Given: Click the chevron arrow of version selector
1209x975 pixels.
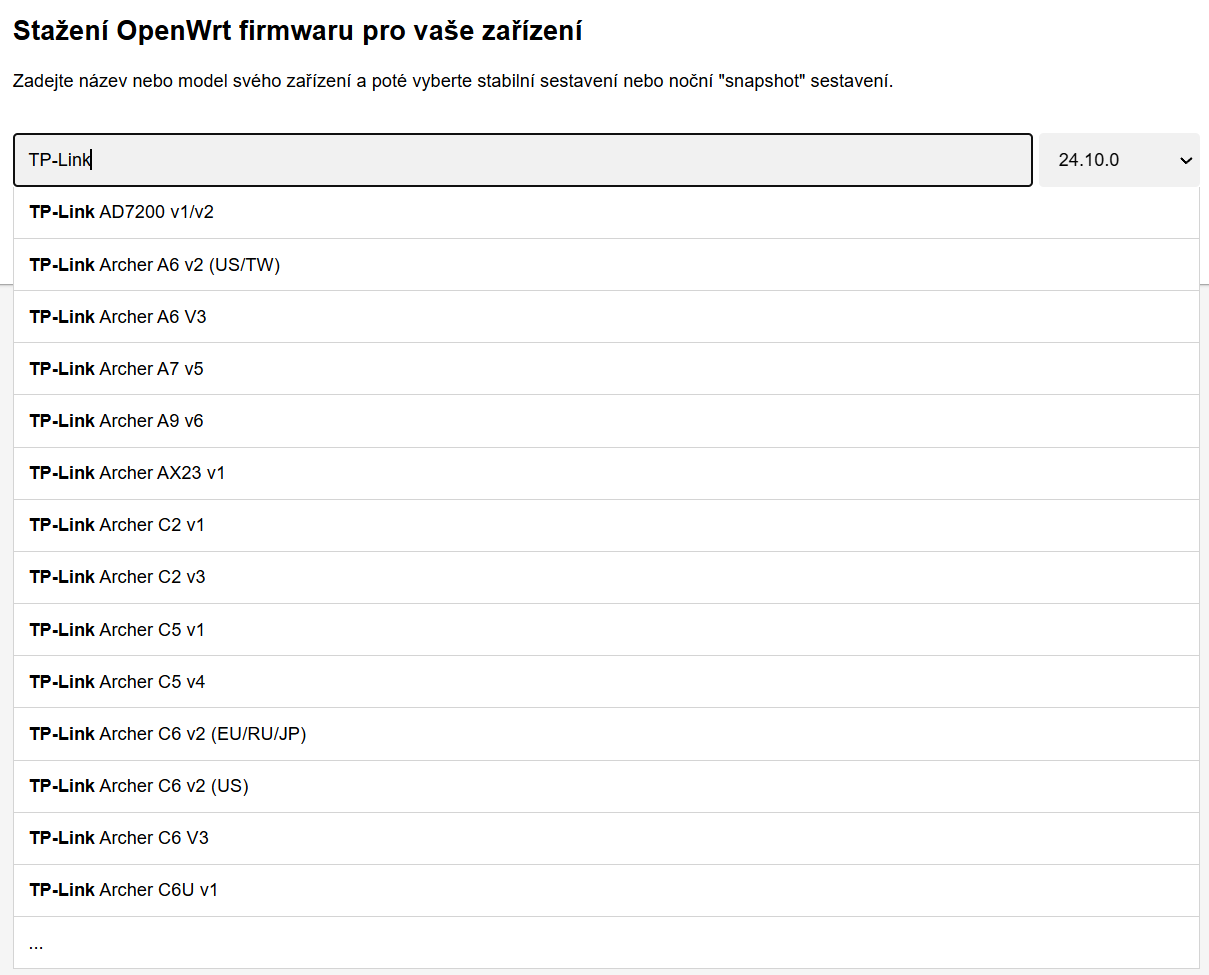Looking at the screenshot, I should pos(1186,161).
